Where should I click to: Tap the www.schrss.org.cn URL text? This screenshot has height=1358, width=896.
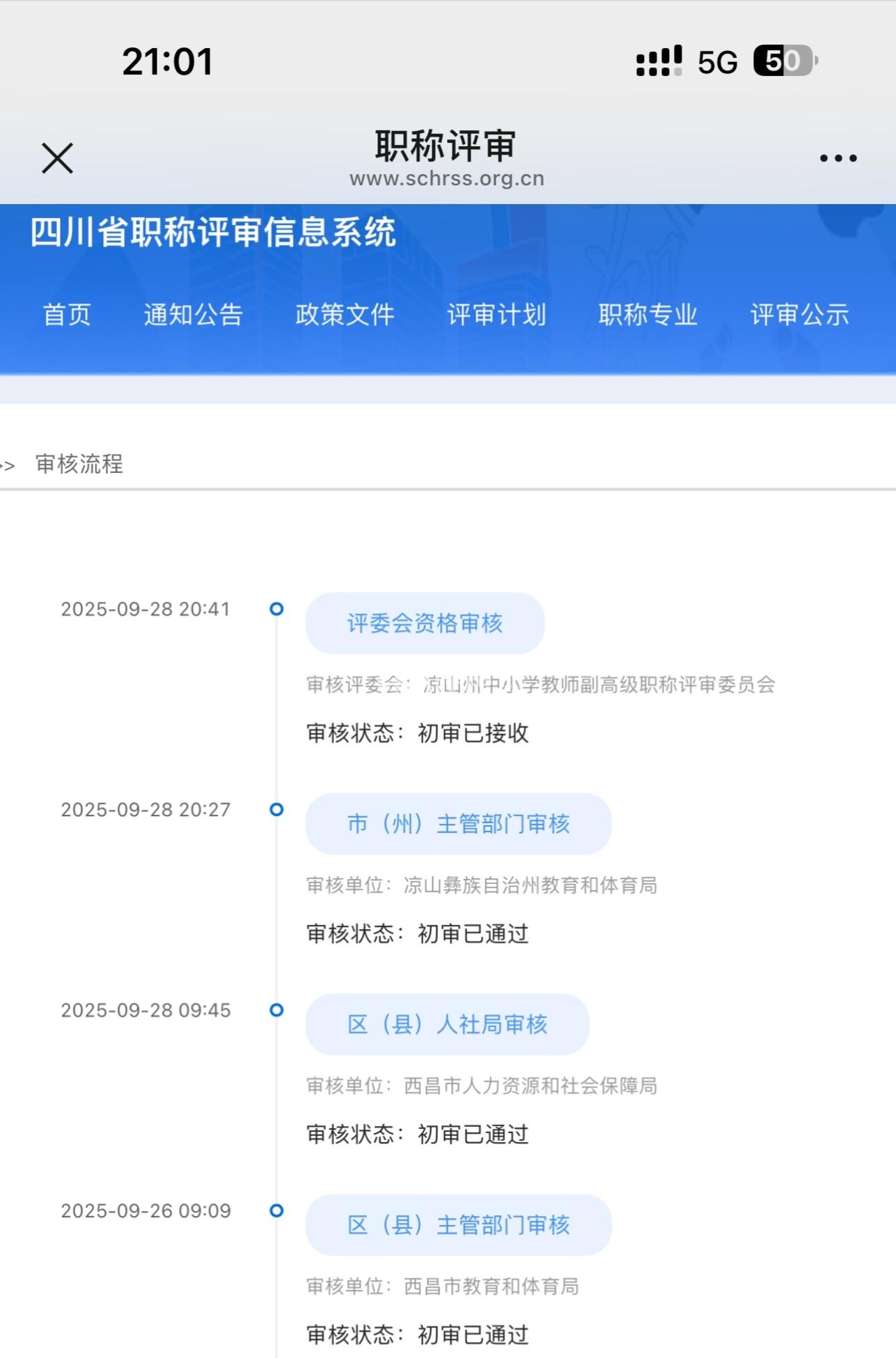point(447,179)
